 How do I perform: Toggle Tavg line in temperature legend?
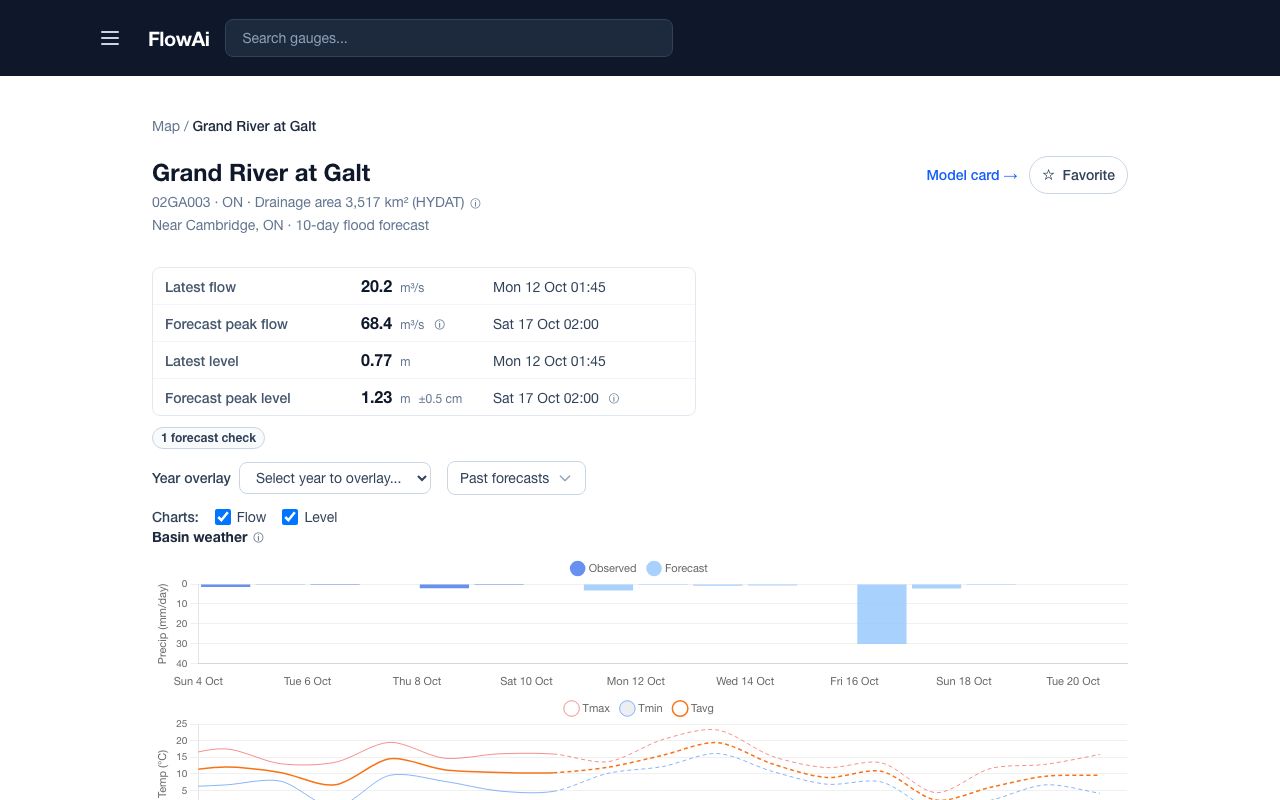tap(693, 708)
